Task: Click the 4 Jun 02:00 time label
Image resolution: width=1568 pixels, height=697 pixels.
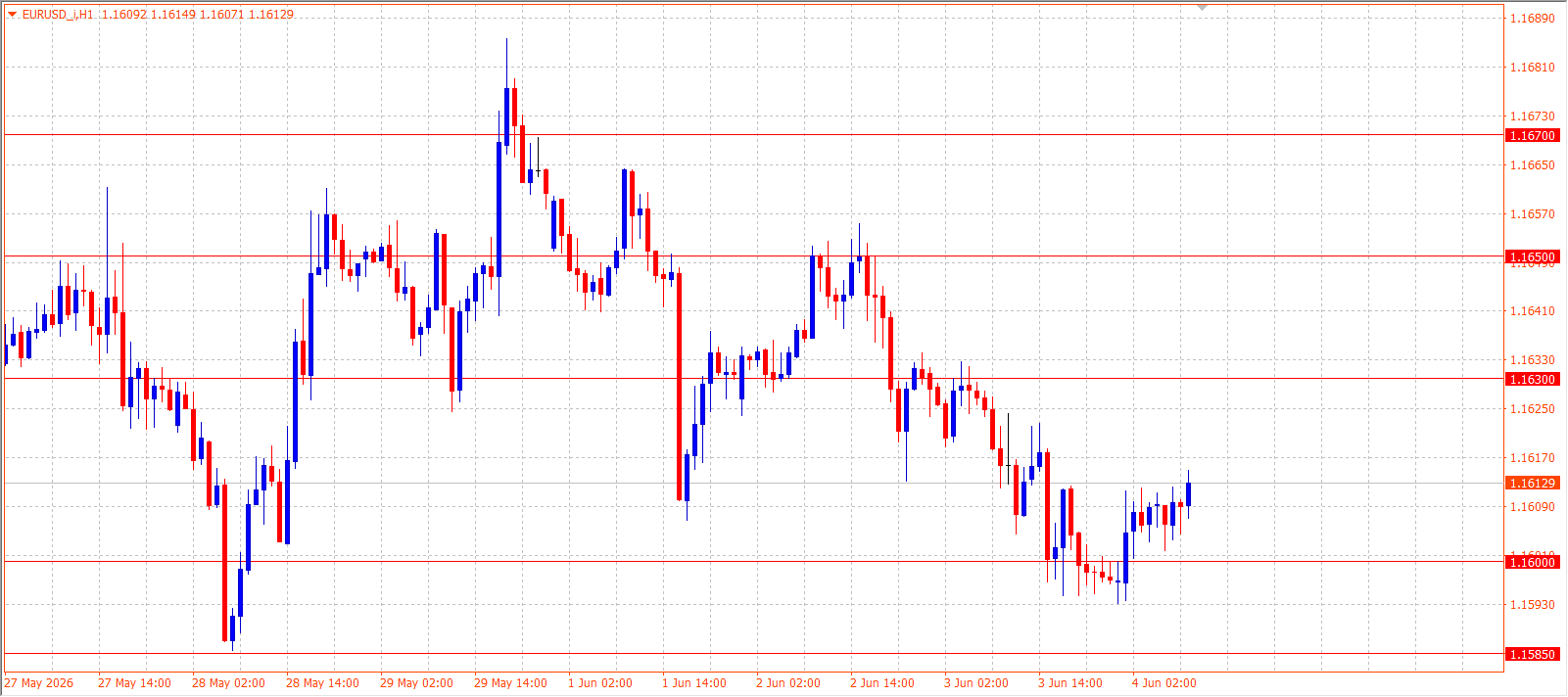Action: [x=1164, y=683]
